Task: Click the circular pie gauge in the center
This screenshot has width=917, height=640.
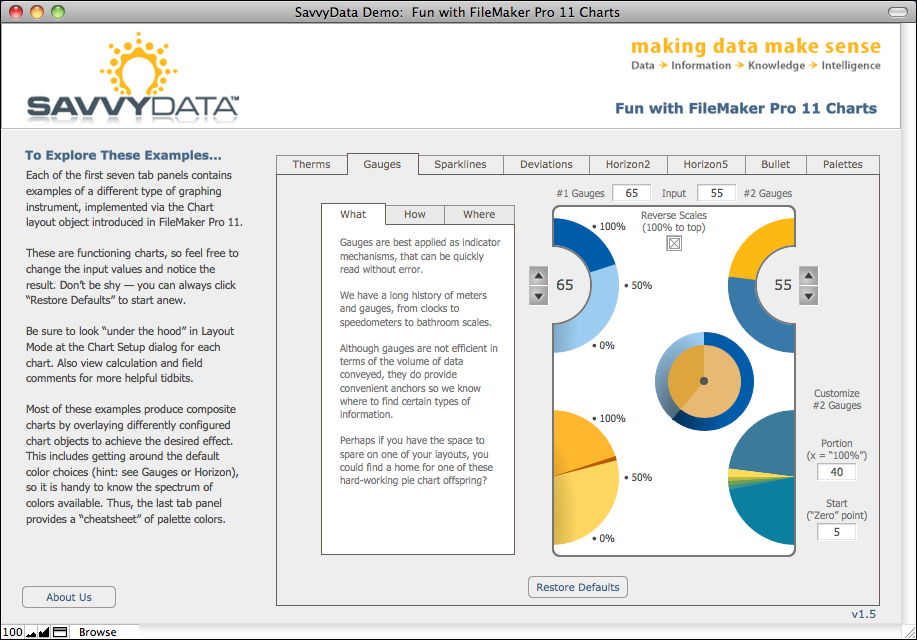Action: tap(704, 381)
